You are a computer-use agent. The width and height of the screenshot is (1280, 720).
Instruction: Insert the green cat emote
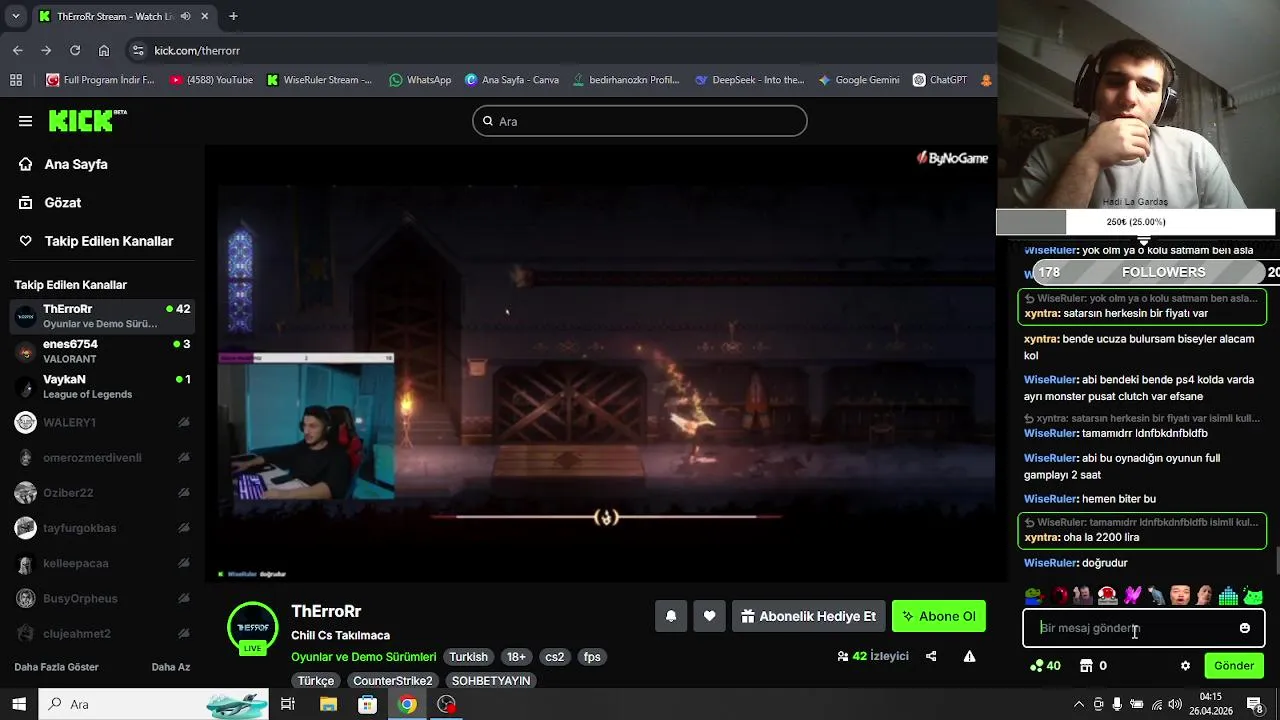1253,596
